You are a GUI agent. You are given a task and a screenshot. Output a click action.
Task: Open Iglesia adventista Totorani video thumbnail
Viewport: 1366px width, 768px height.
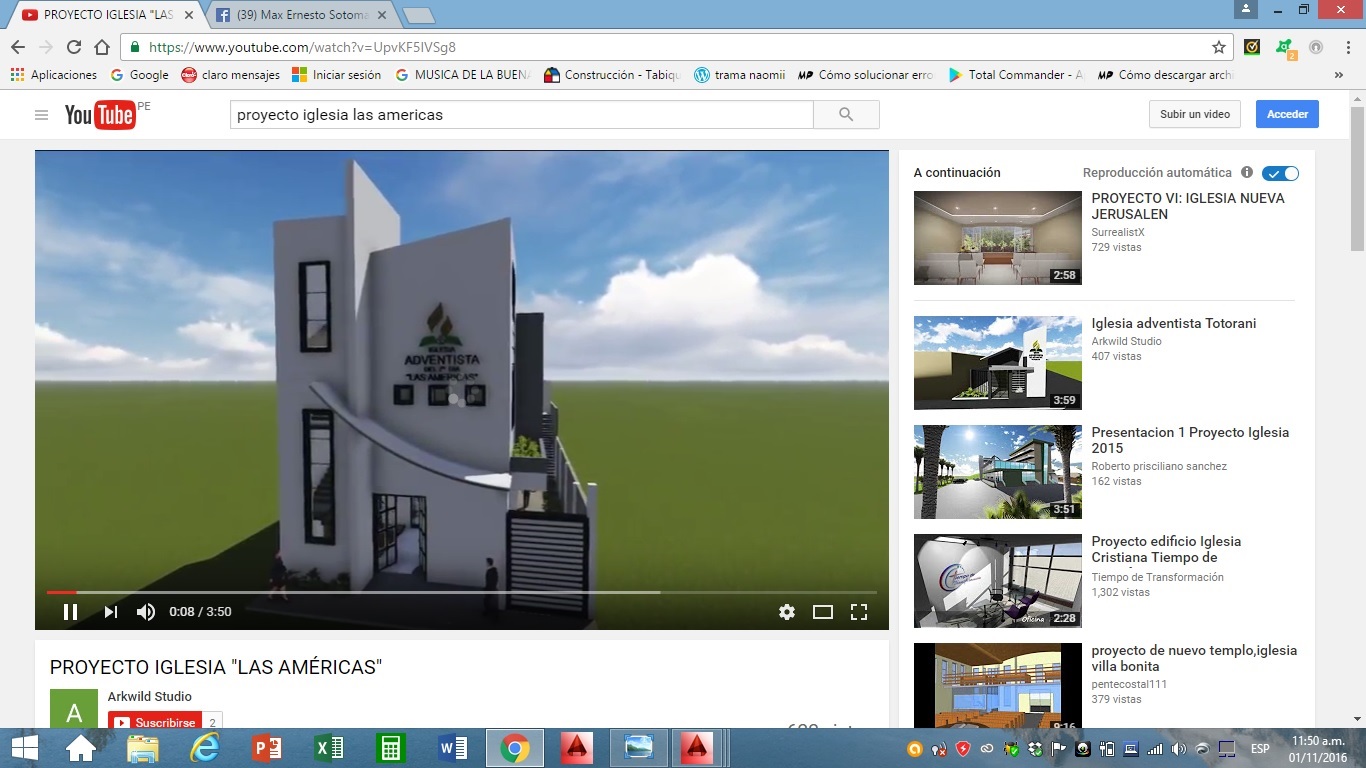tap(997, 363)
